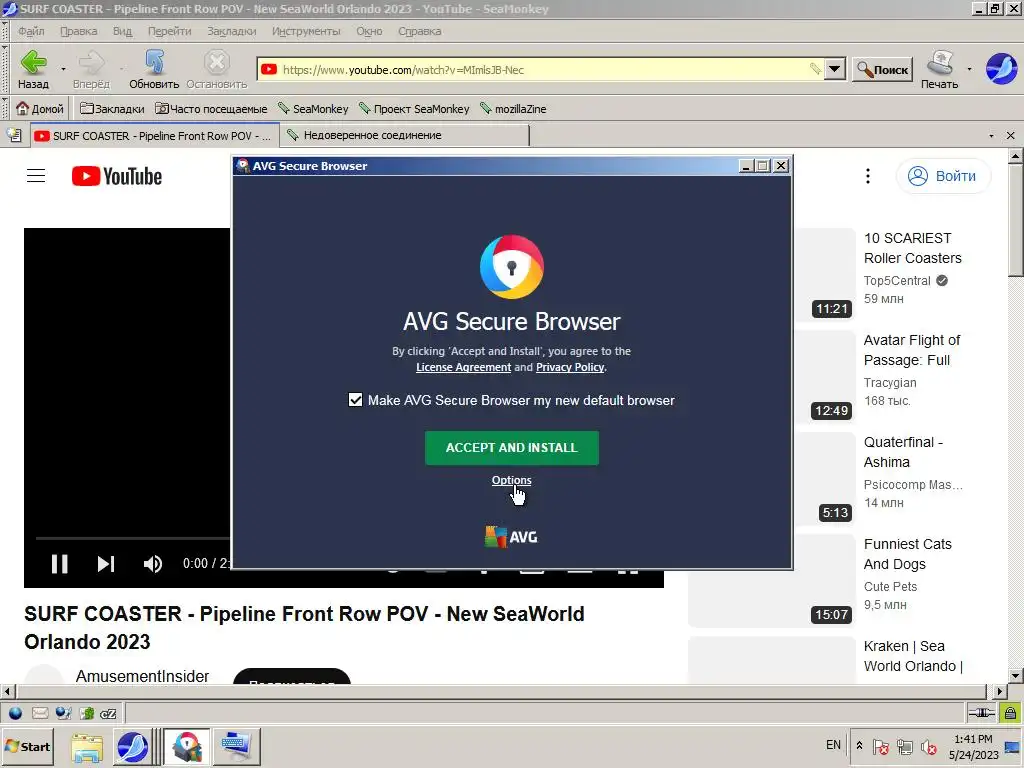Image resolution: width=1024 pixels, height=768 pixels.
Task: Open YouTube settings three-dot menu
Action: (x=867, y=176)
